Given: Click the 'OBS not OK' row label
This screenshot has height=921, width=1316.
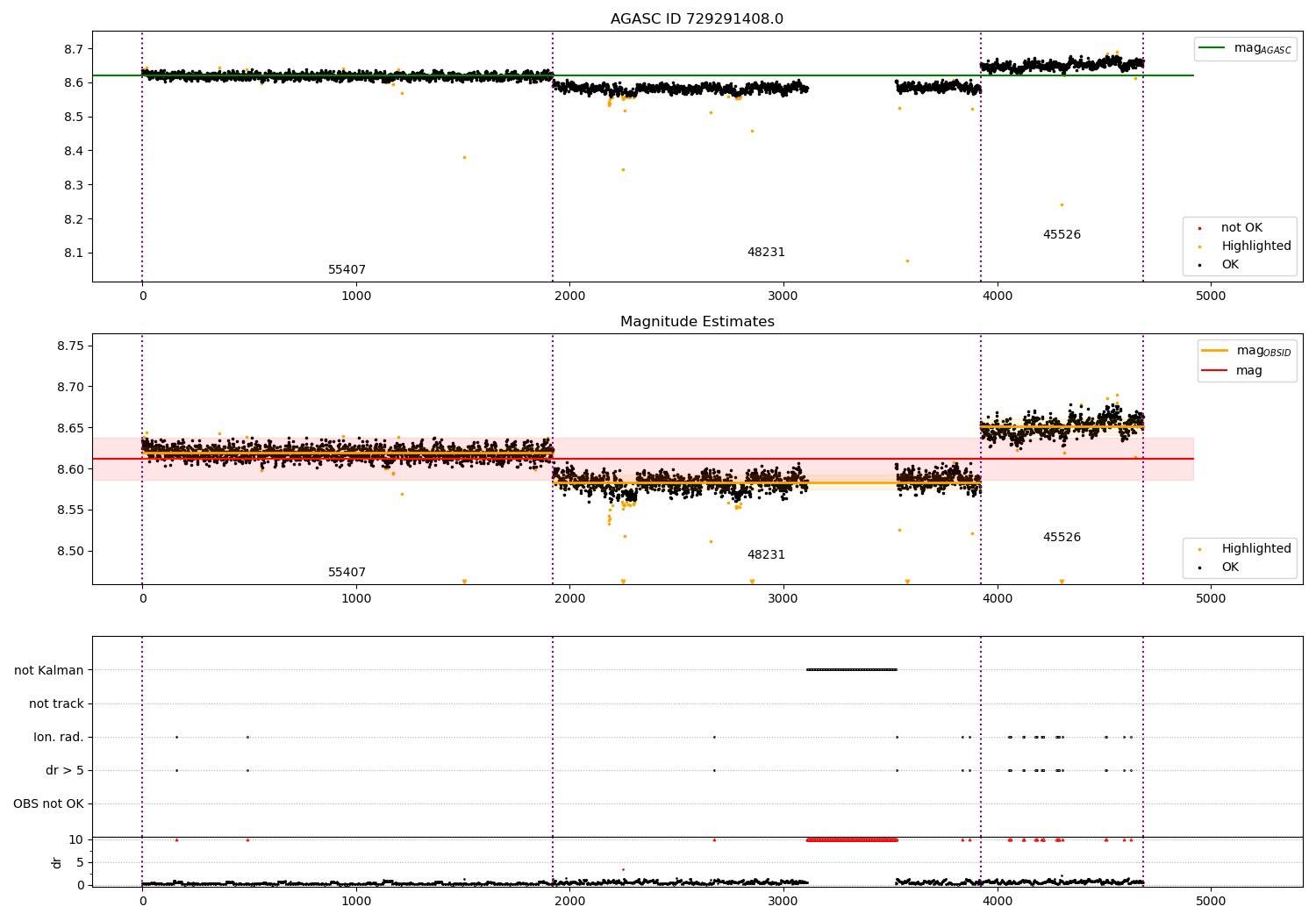Looking at the screenshot, I should coord(48,804).
